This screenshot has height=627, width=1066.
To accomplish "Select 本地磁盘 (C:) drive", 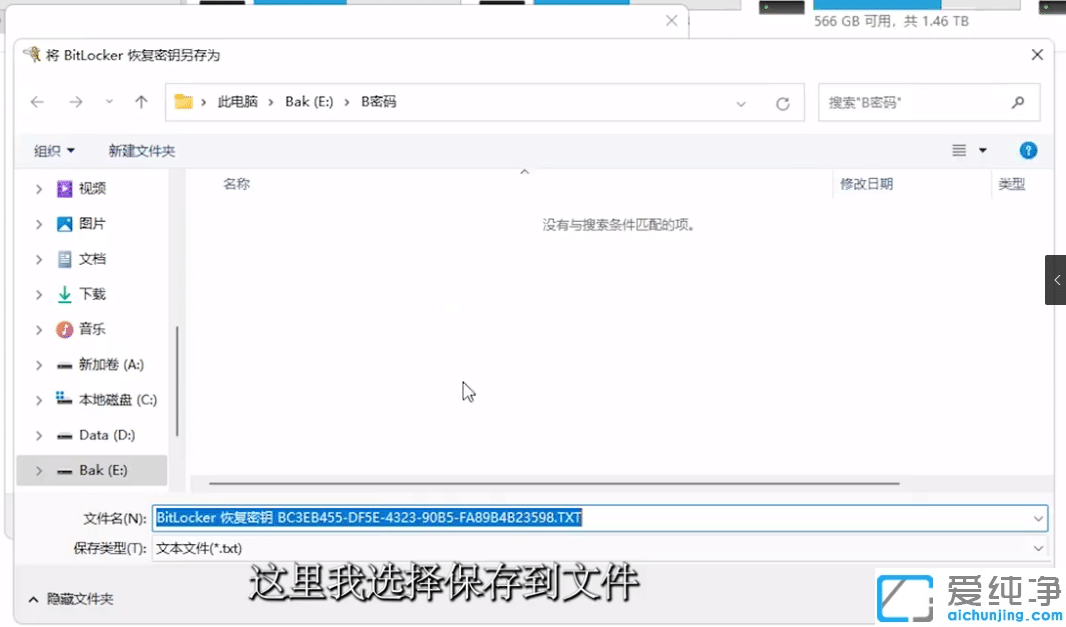I will [x=117, y=400].
